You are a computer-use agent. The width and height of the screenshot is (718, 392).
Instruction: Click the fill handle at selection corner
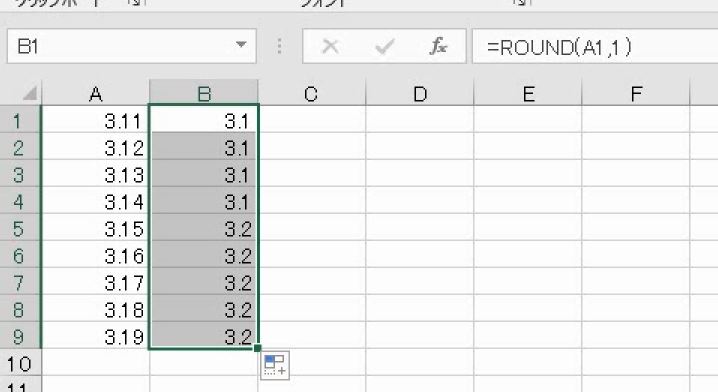point(258,348)
